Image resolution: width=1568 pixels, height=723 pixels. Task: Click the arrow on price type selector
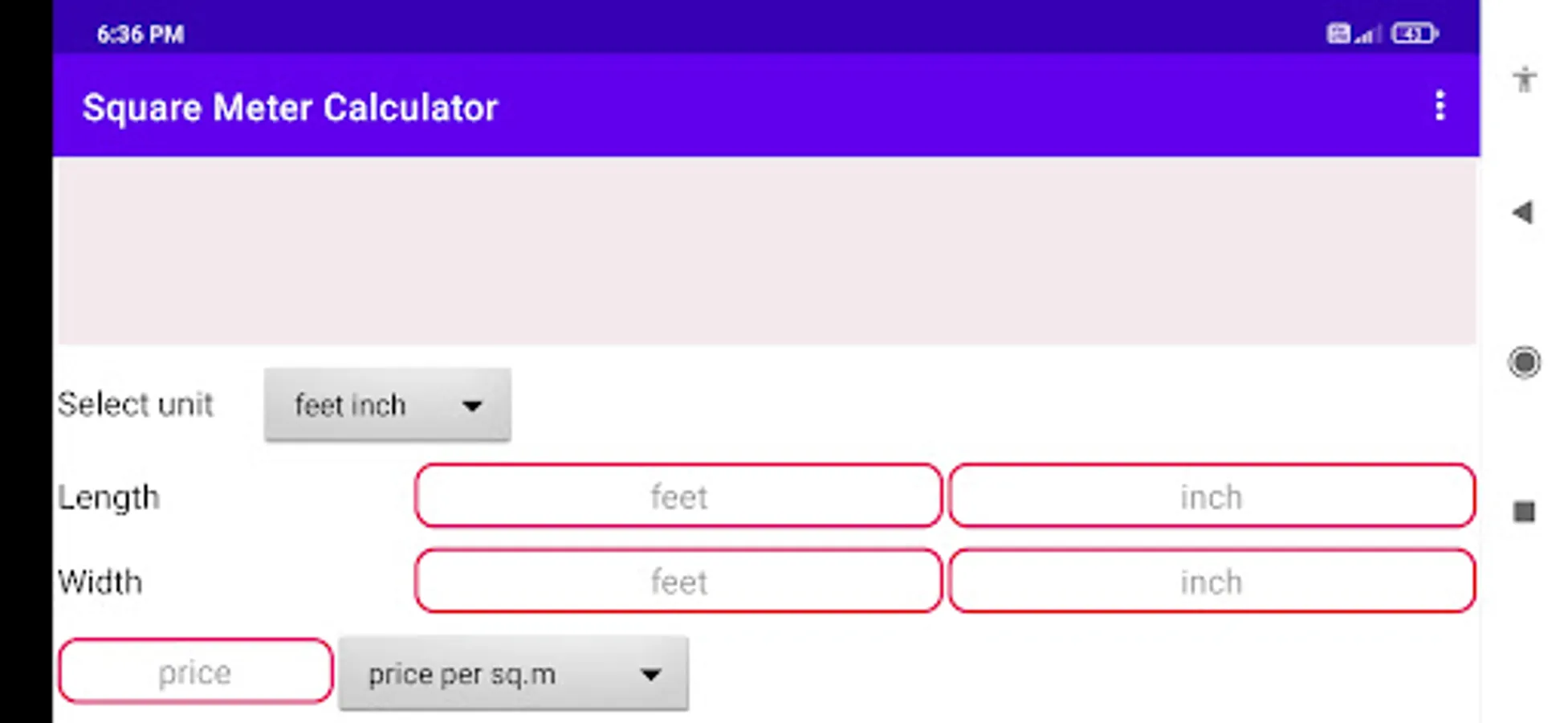click(x=650, y=675)
